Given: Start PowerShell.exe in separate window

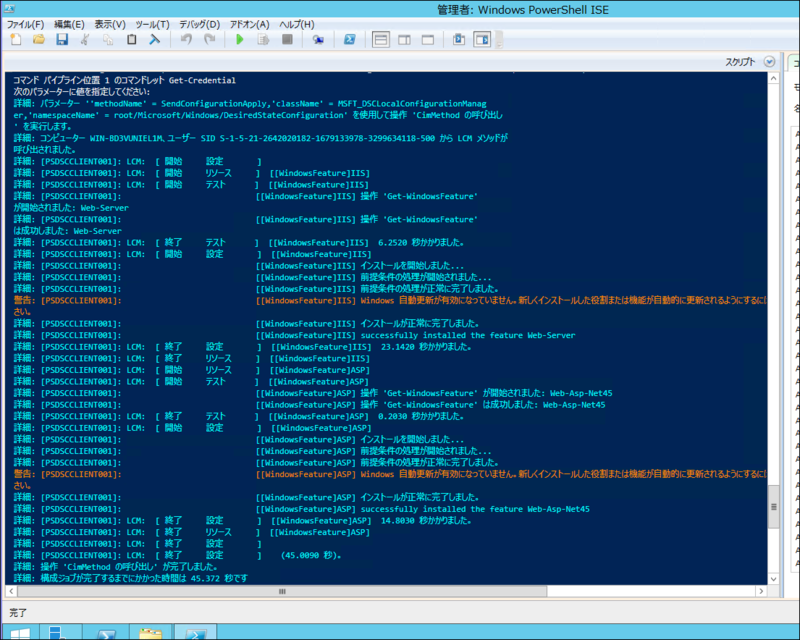Looking at the screenshot, I should tap(349, 40).
